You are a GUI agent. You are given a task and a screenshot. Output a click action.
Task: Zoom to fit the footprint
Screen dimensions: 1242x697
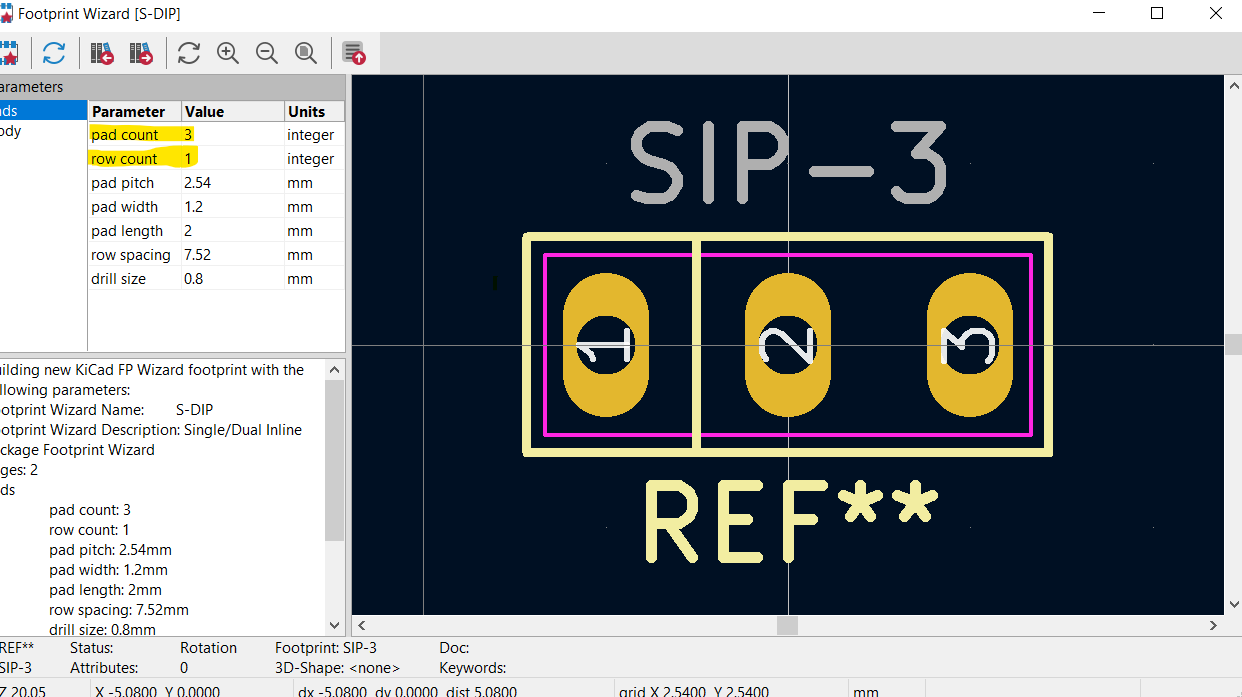[x=306, y=53]
